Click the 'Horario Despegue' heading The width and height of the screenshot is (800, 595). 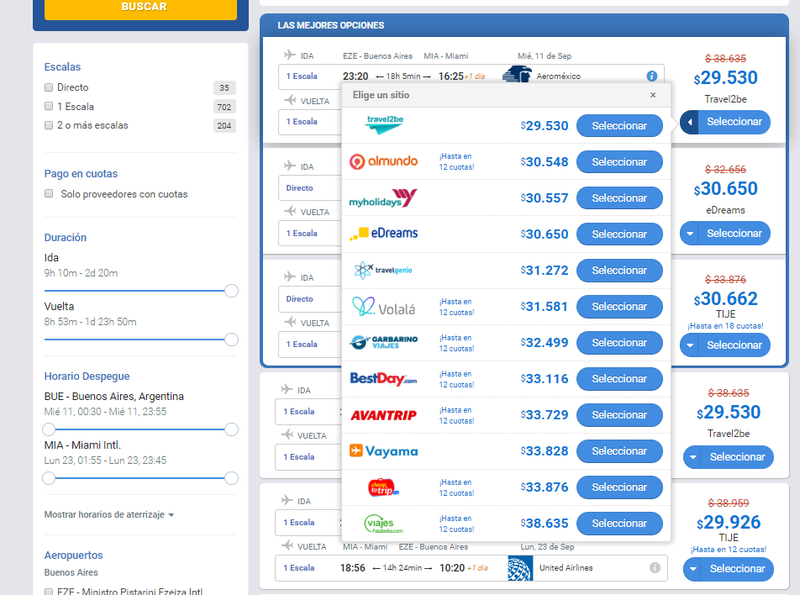tap(87, 376)
